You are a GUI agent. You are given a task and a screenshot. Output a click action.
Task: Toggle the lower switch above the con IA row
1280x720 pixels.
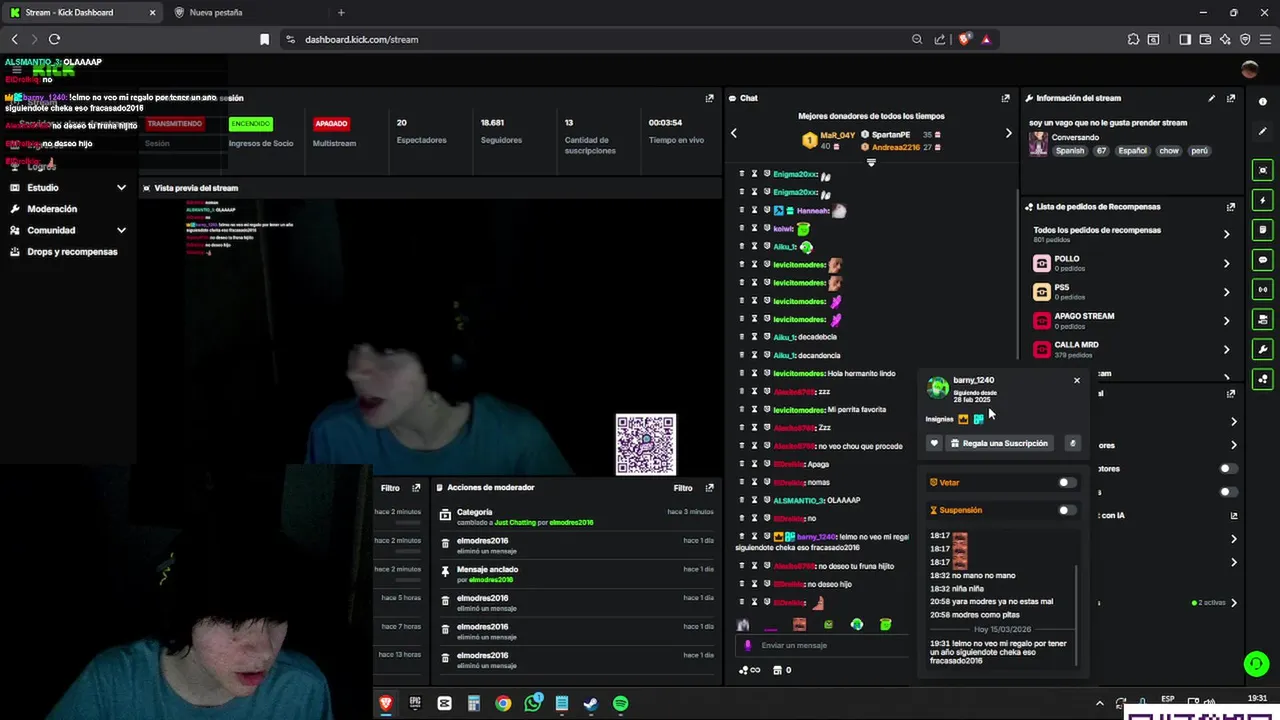click(x=1228, y=492)
